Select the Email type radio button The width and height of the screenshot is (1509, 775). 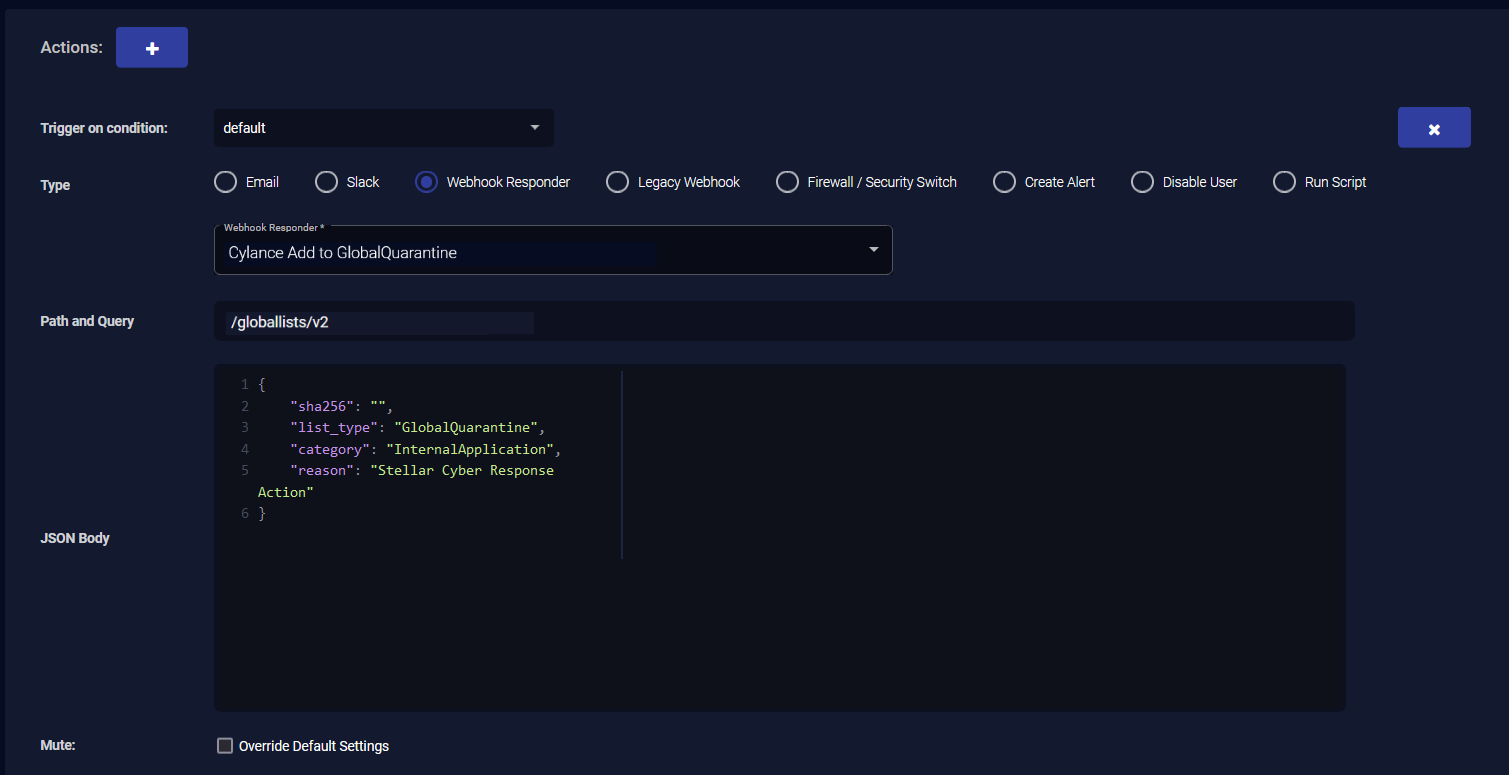tap(226, 182)
